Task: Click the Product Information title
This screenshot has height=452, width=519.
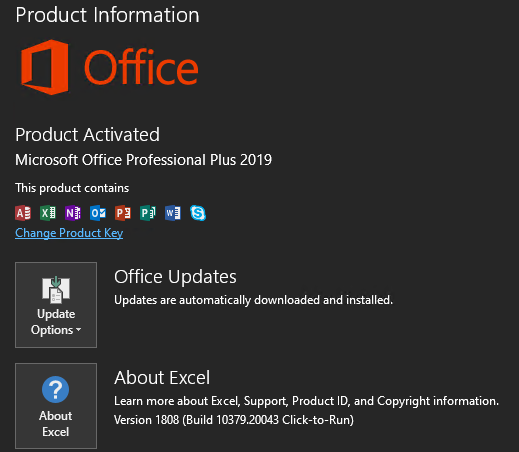Action: coord(107,15)
